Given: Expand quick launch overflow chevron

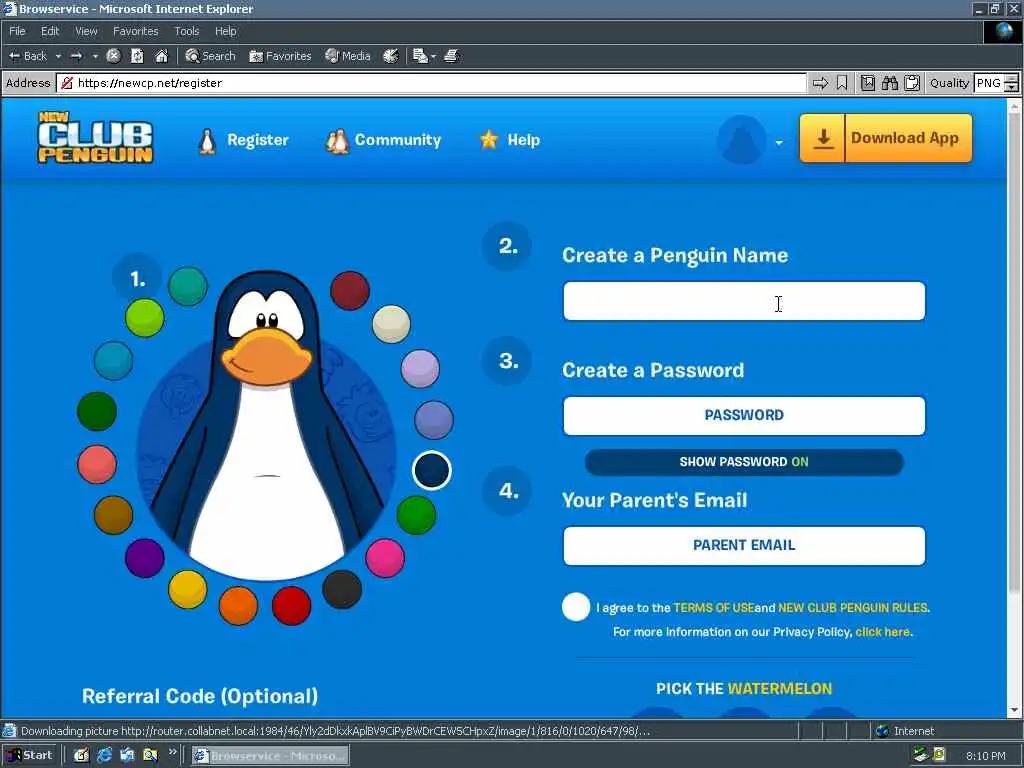Looking at the screenshot, I should (172, 752).
